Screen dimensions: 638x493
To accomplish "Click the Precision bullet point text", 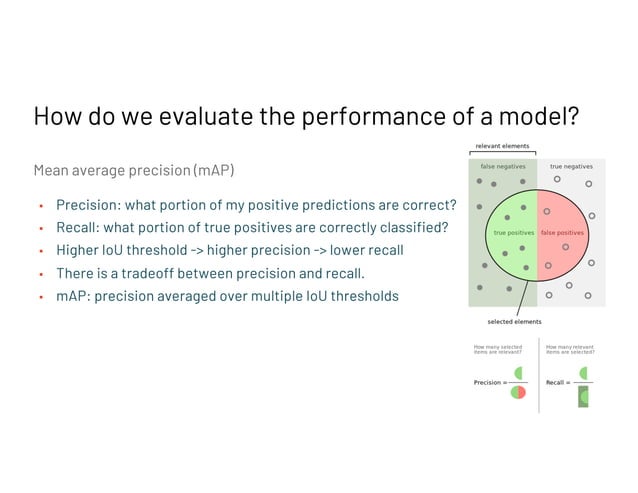I will 256,205.
